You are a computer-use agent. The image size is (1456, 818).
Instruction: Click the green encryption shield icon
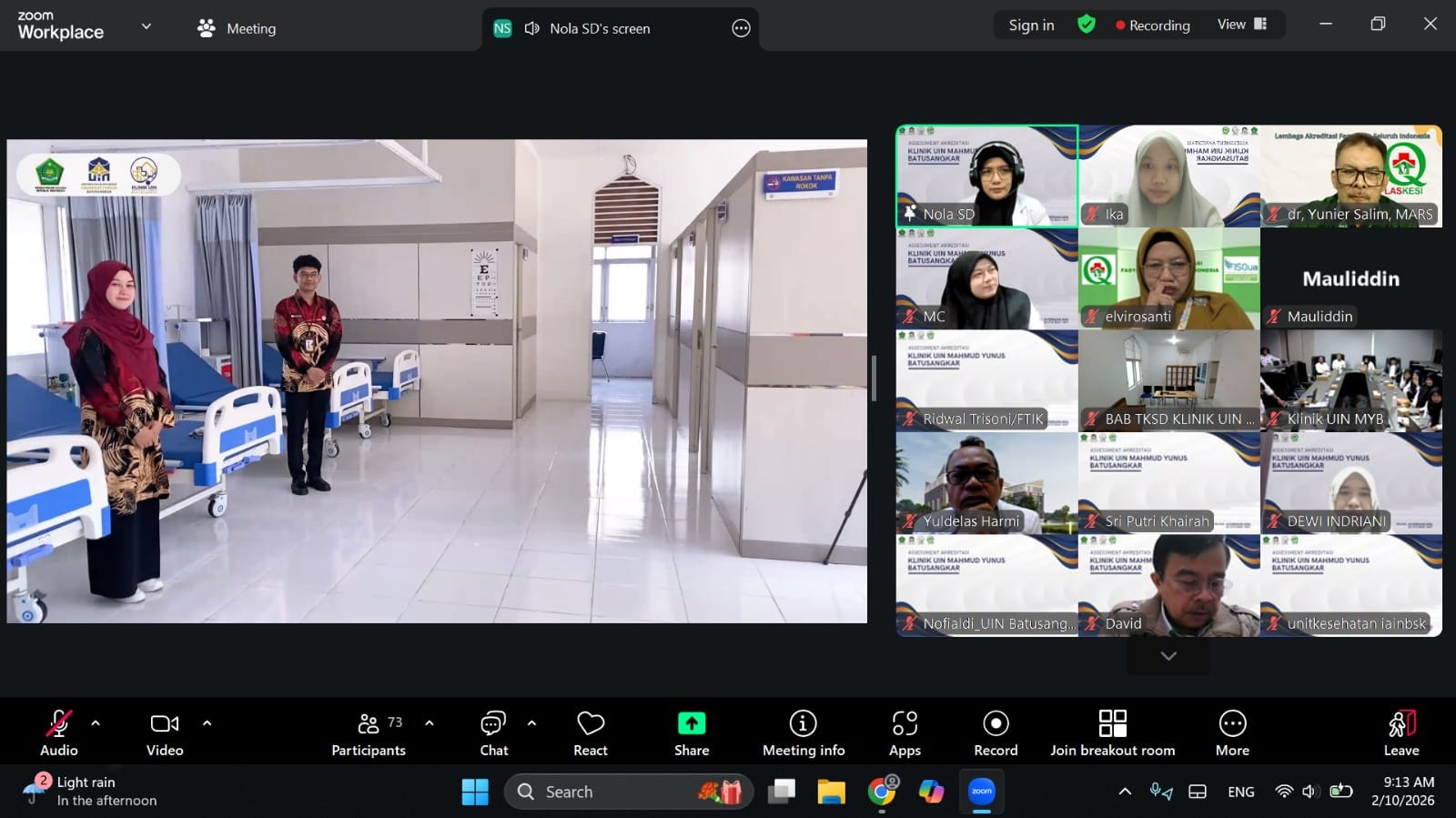(x=1086, y=25)
